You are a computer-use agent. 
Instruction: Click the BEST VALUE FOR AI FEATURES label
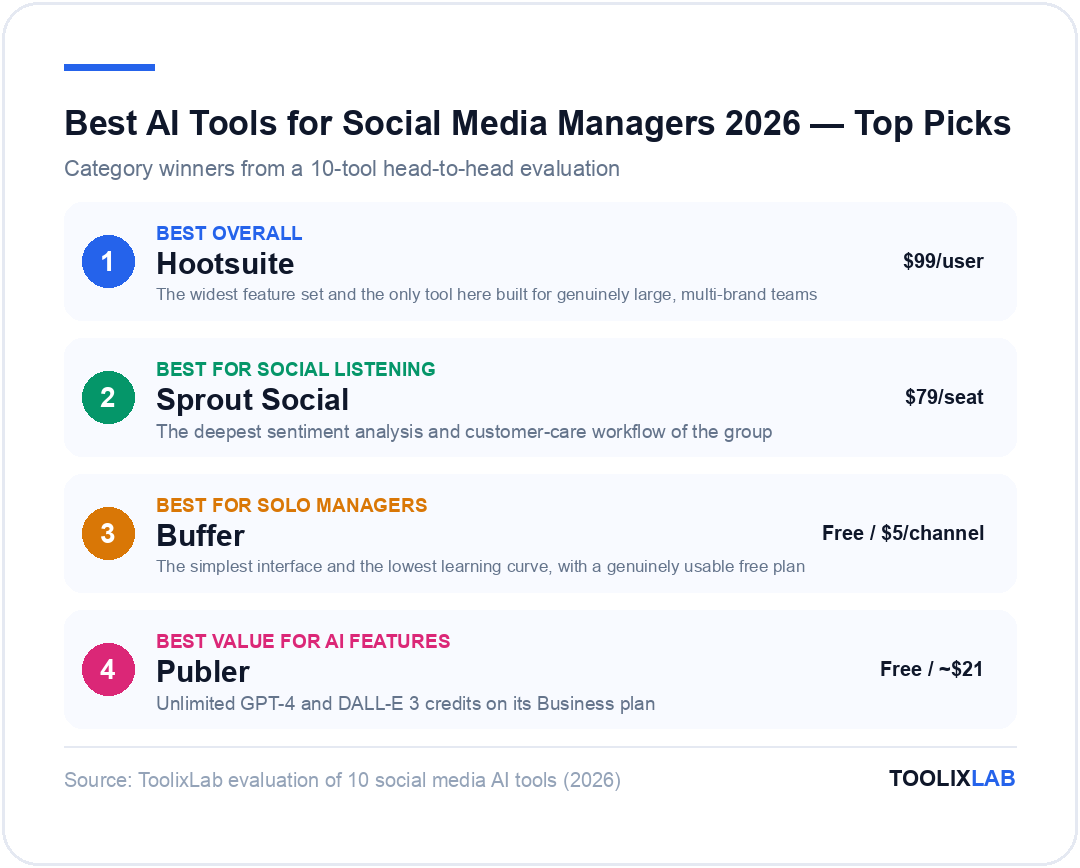(x=303, y=641)
